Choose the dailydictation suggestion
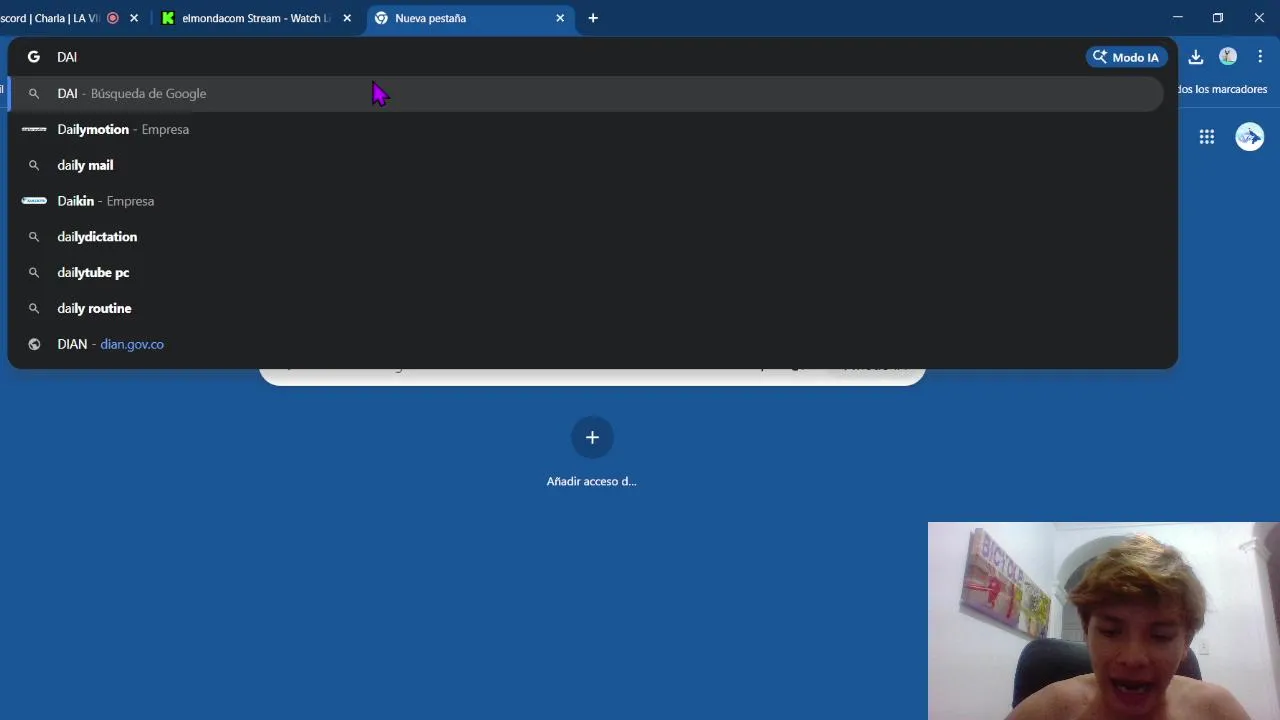Image resolution: width=1280 pixels, height=720 pixels. click(586, 237)
